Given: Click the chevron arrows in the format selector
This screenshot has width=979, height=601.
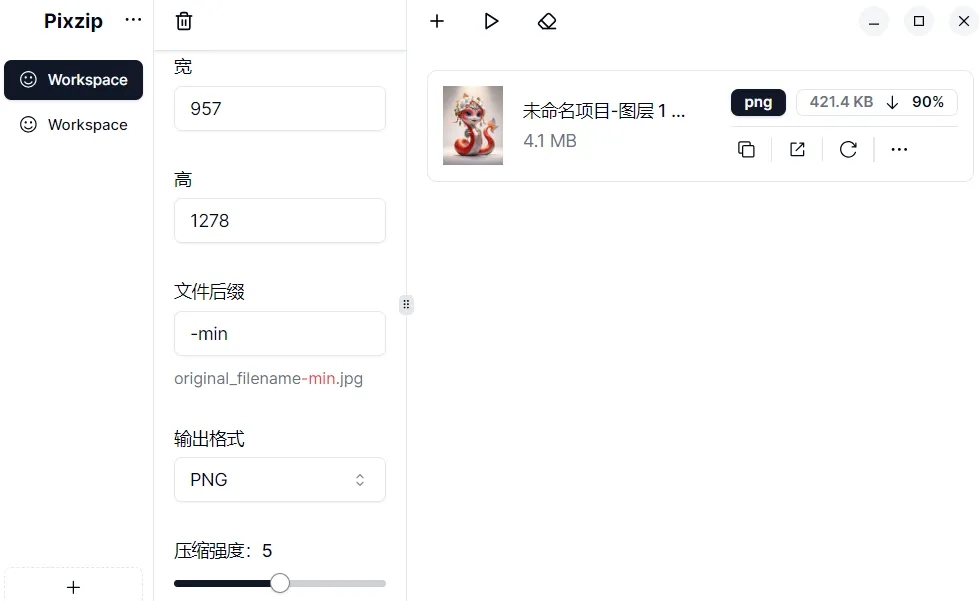Looking at the screenshot, I should pos(360,480).
